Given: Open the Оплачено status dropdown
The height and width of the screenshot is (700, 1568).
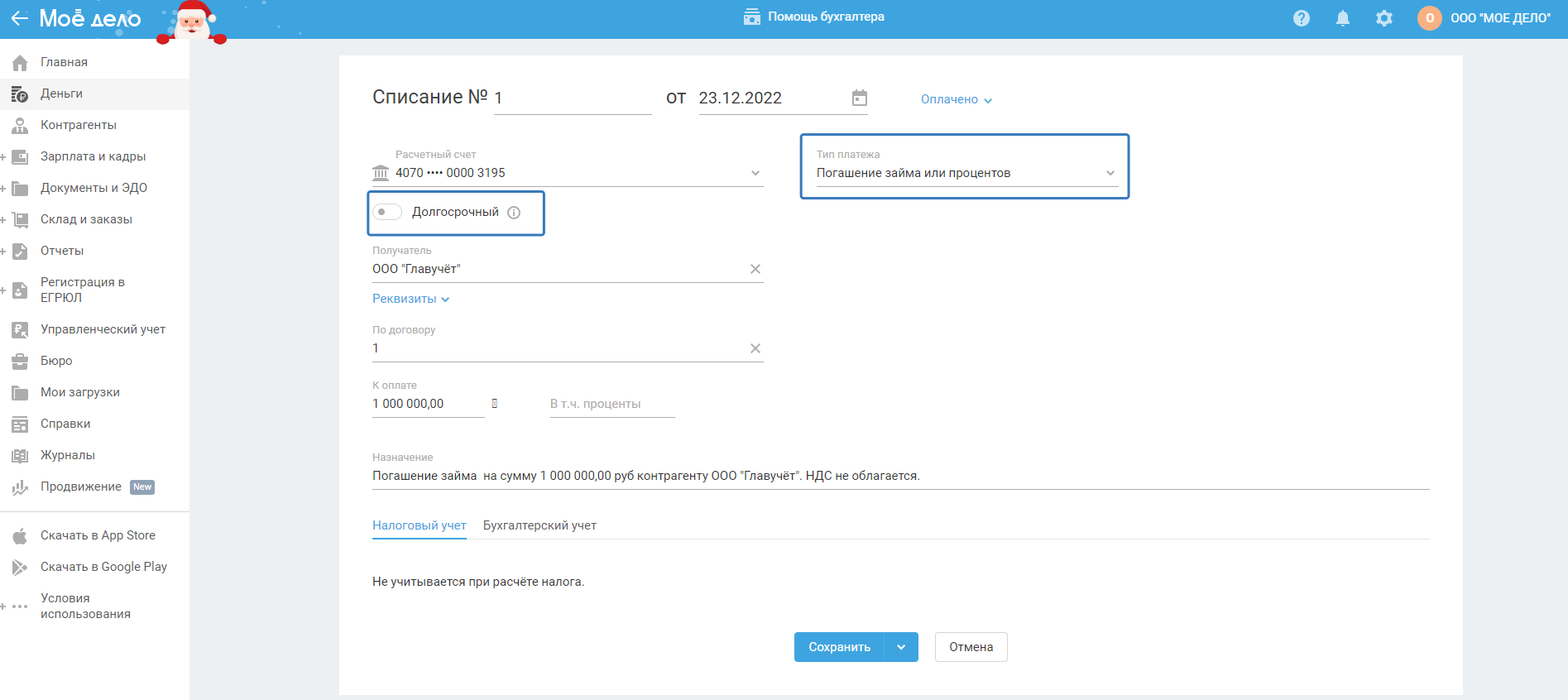Looking at the screenshot, I should click(x=956, y=99).
